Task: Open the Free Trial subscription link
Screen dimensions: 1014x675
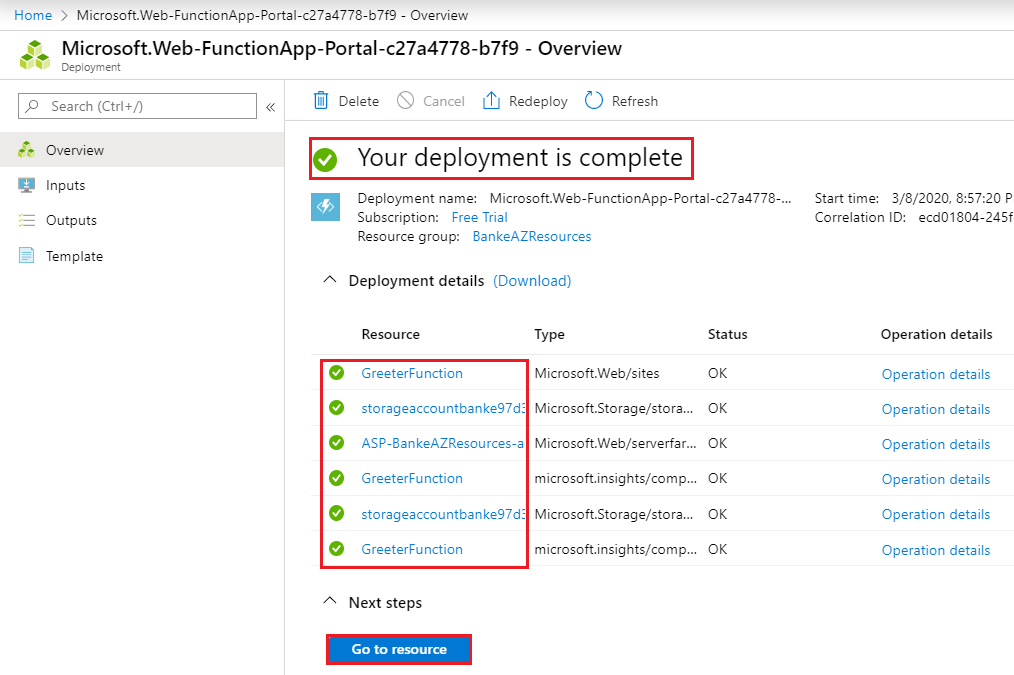Action: pos(478,217)
